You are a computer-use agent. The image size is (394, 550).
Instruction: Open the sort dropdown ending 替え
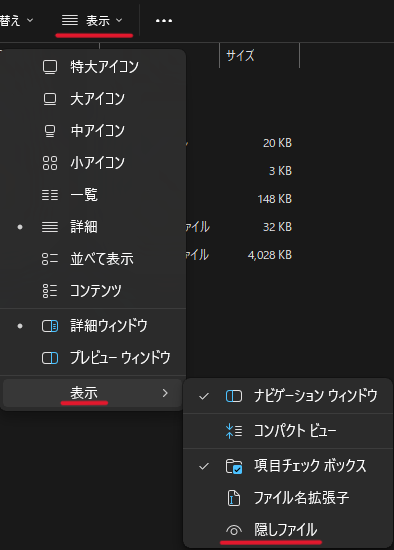[x=16, y=20]
